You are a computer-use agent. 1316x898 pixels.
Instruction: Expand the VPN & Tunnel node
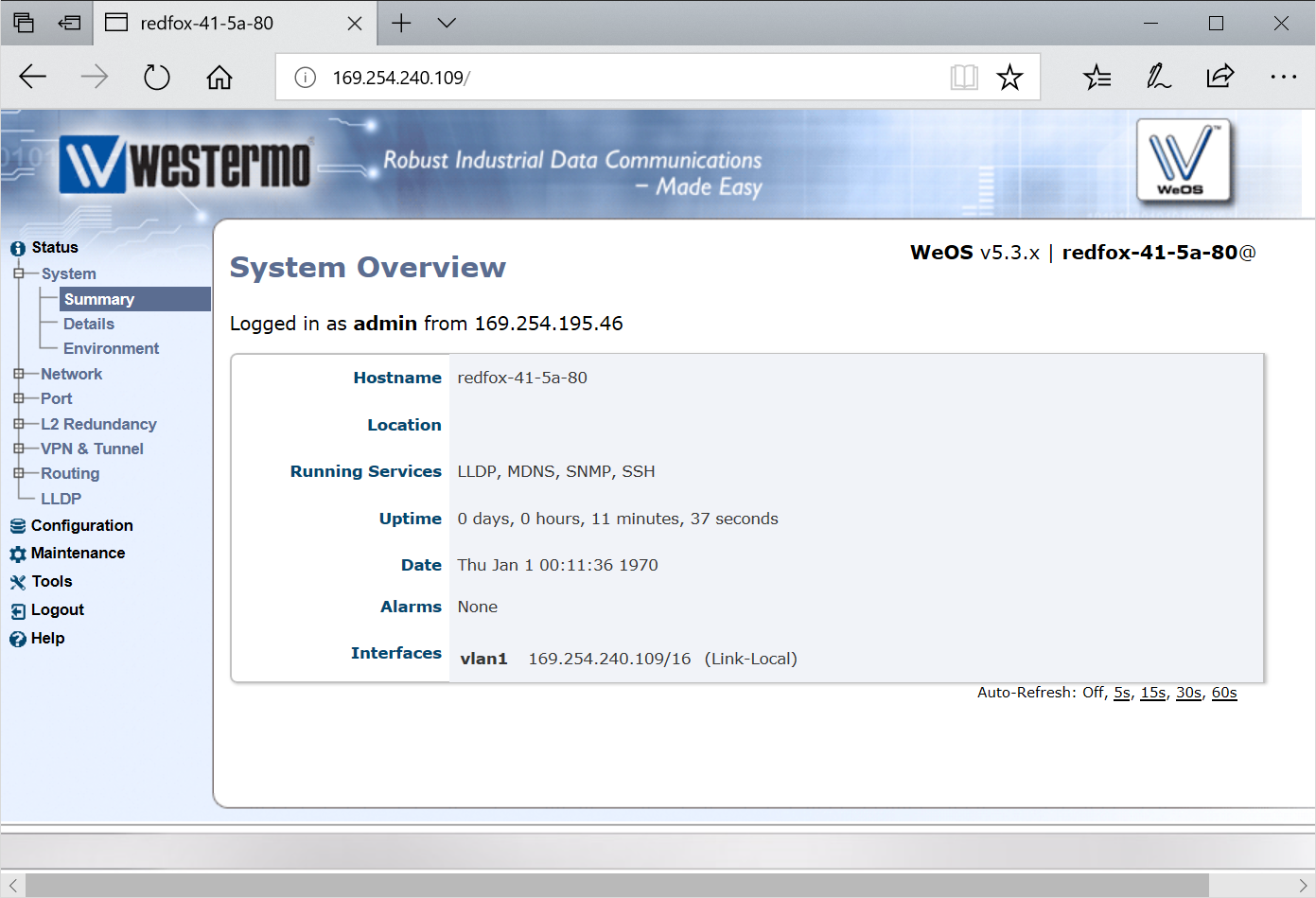19,449
